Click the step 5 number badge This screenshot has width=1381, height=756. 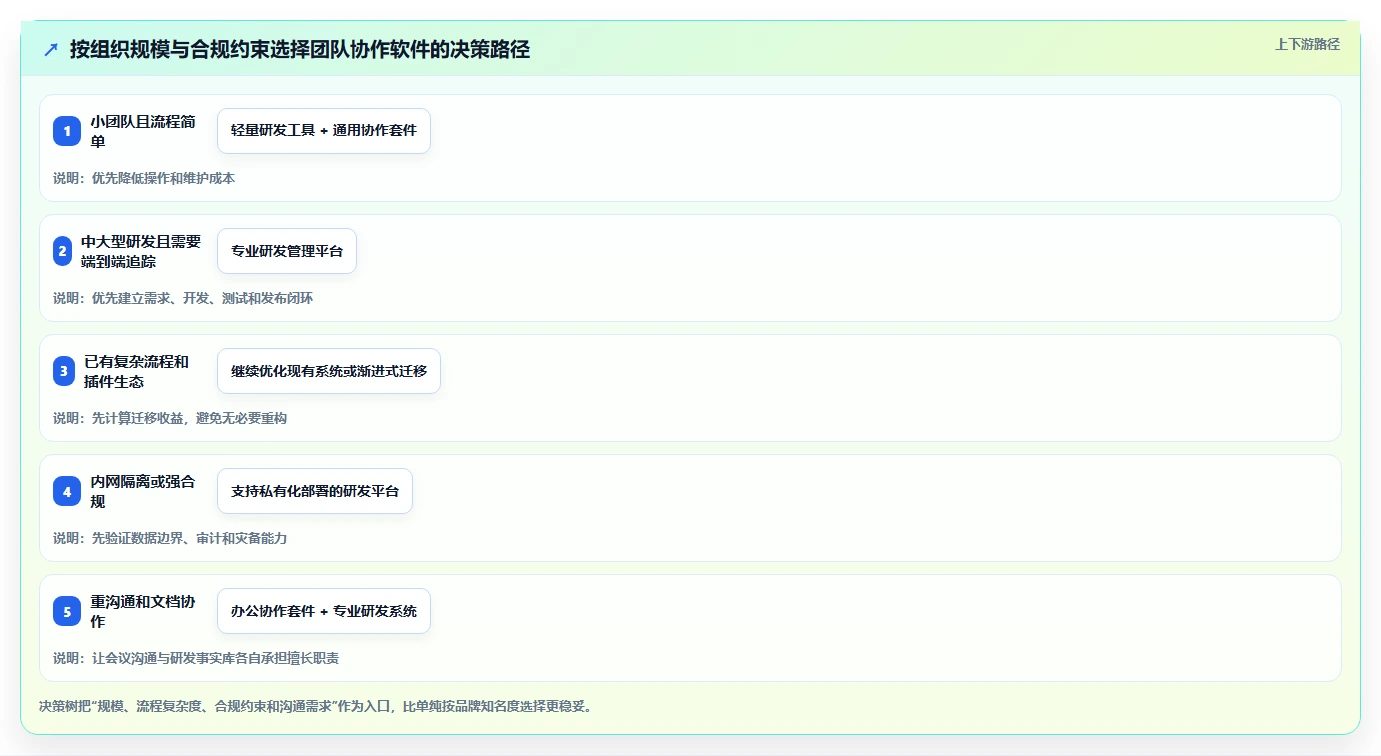67,611
